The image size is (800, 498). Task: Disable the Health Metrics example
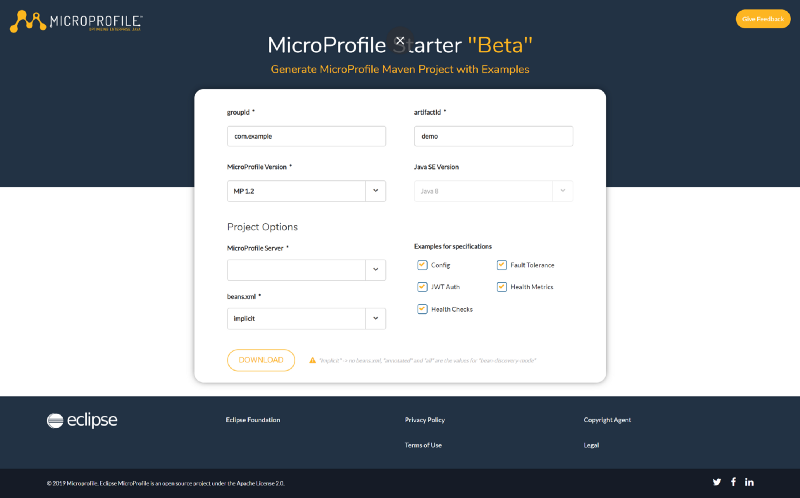click(x=502, y=287)
